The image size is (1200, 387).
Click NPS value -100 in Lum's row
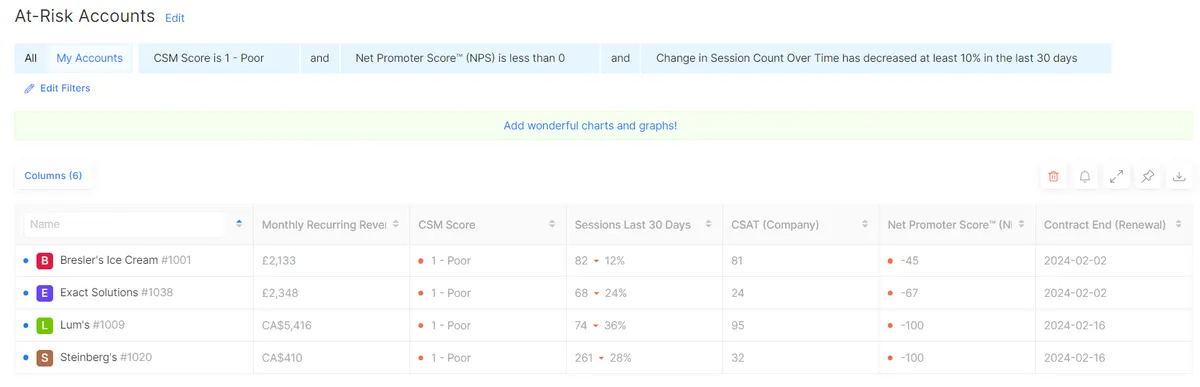pos(912,325)
